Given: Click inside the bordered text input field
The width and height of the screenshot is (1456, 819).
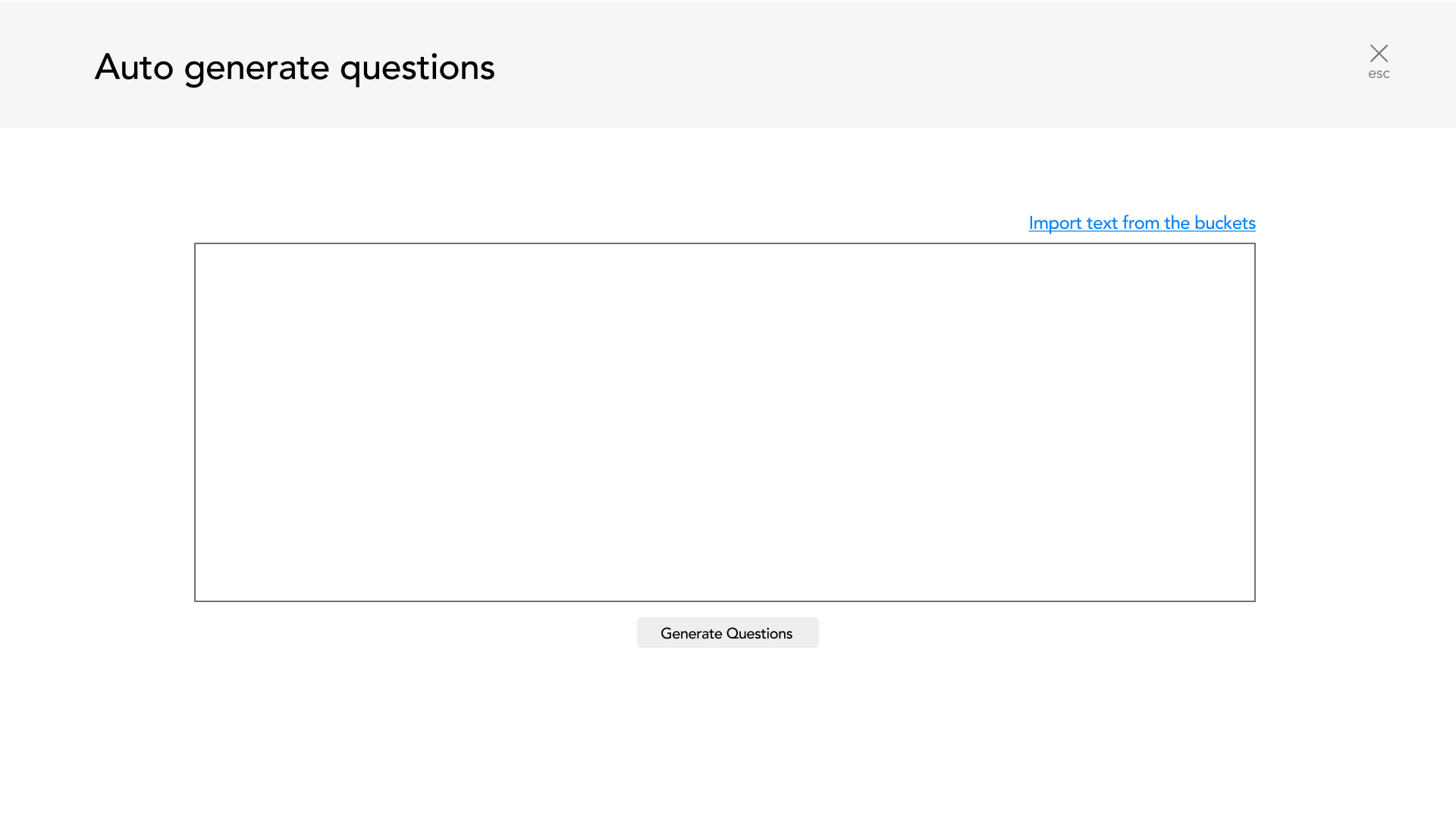Looking at the screenshot, I should pyautogui.click(x=724, y=422).
